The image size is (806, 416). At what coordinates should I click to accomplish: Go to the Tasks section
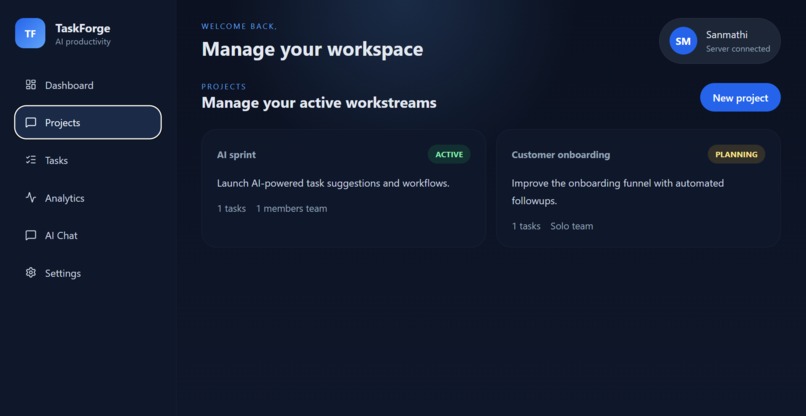click(88, 160)
